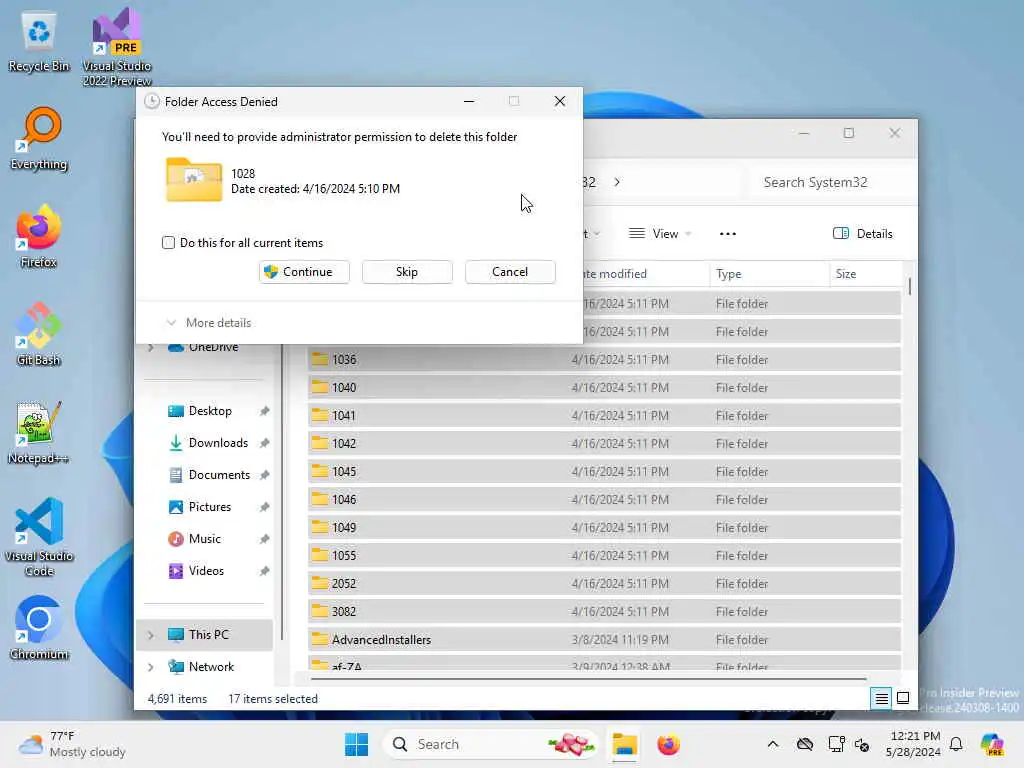Click the display/network tray icon
Viewport: 1024px width, 768px height.
pos(836,744)
